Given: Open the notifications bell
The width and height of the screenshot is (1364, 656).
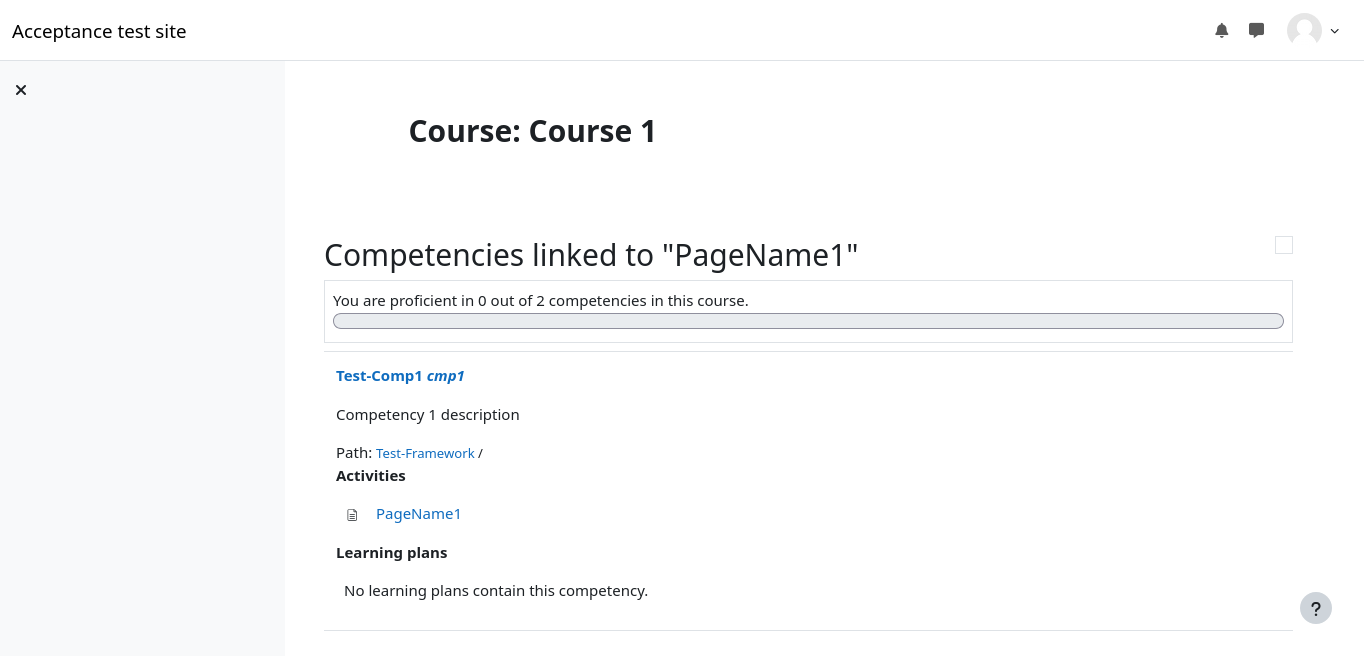Looking at the screenshot, I should 1221,31.
